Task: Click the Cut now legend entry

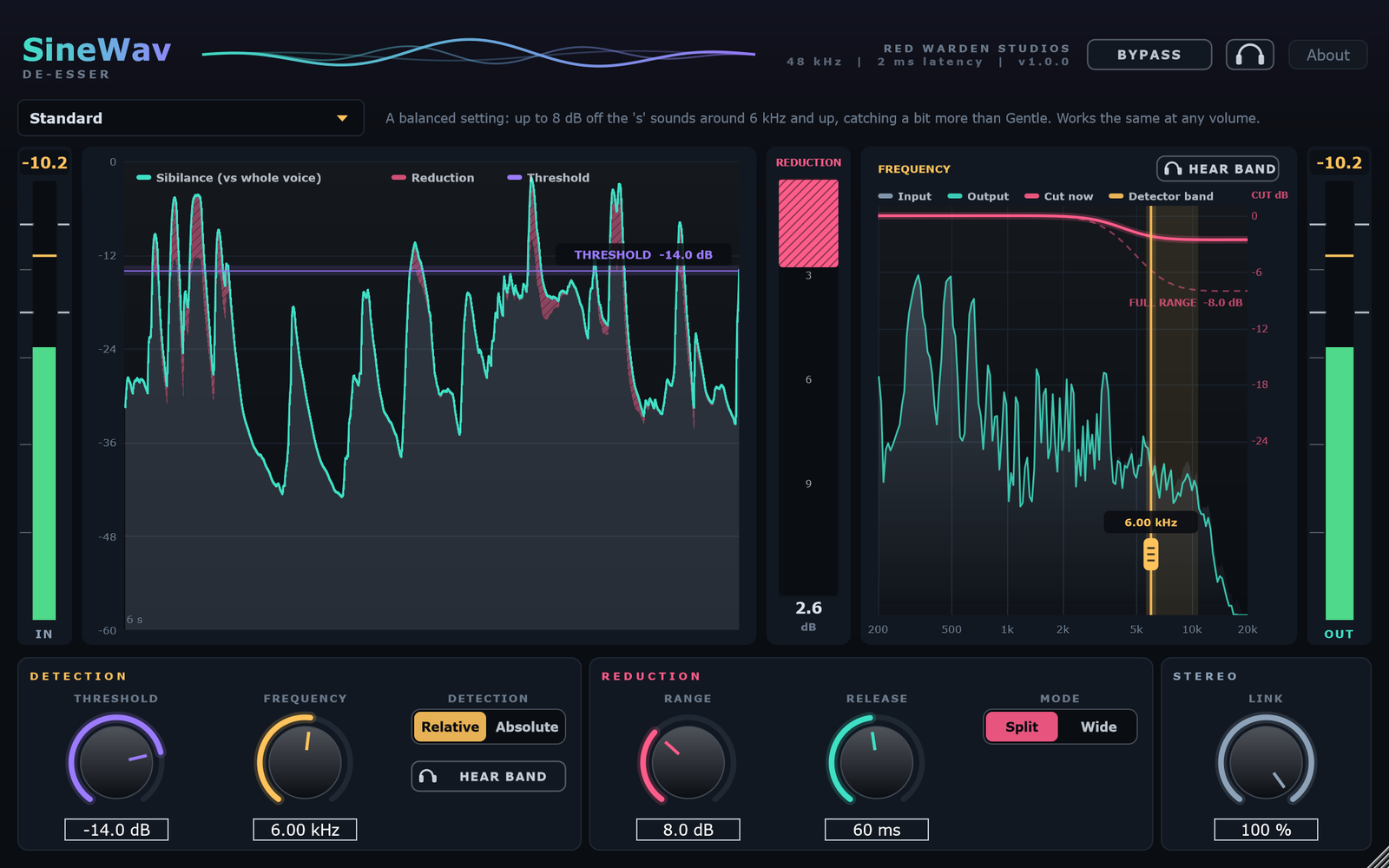Action: click(x=1058, y=196)
